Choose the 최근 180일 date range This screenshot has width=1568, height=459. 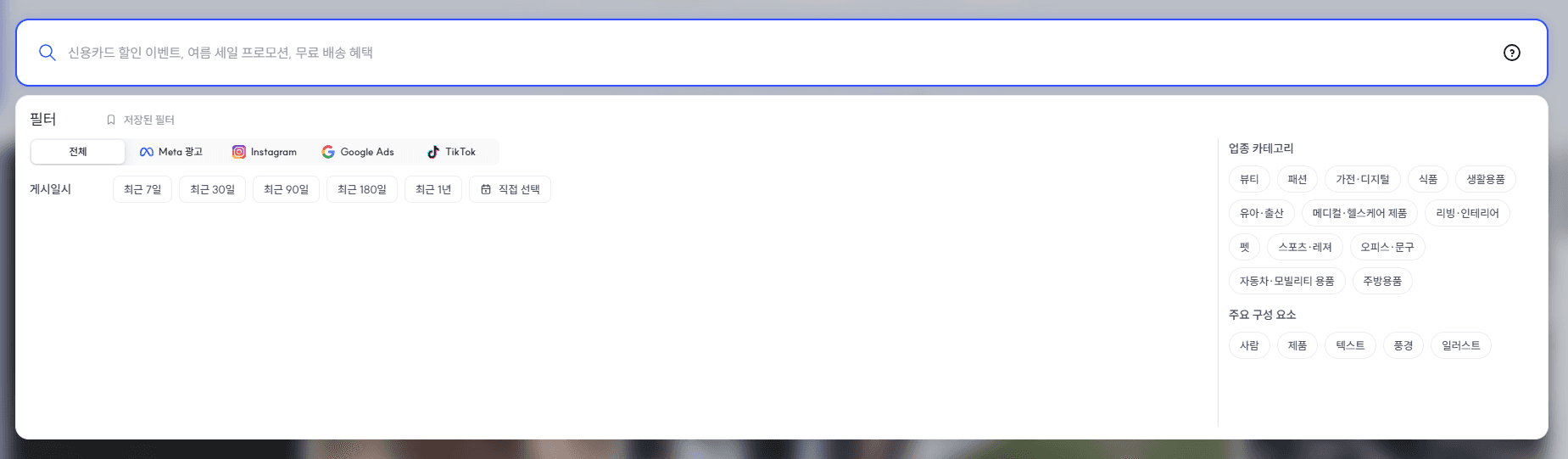pyautogui.click(x=362, y=189)
